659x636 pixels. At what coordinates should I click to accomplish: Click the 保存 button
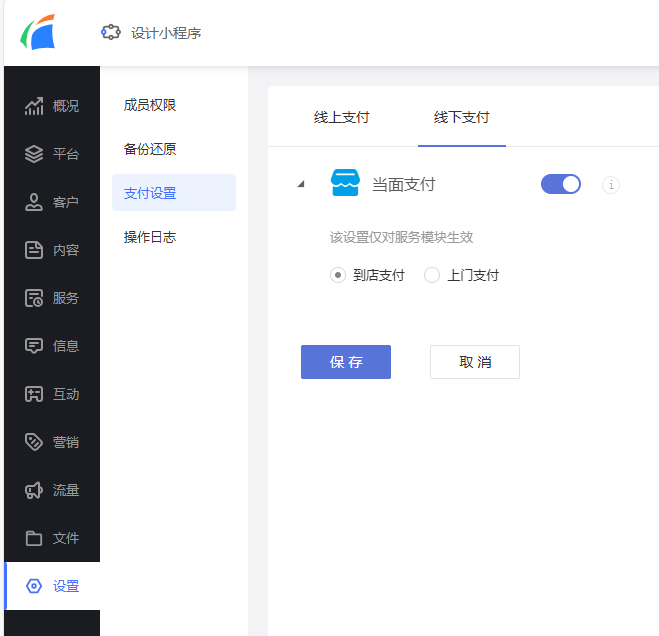point(346,362)
